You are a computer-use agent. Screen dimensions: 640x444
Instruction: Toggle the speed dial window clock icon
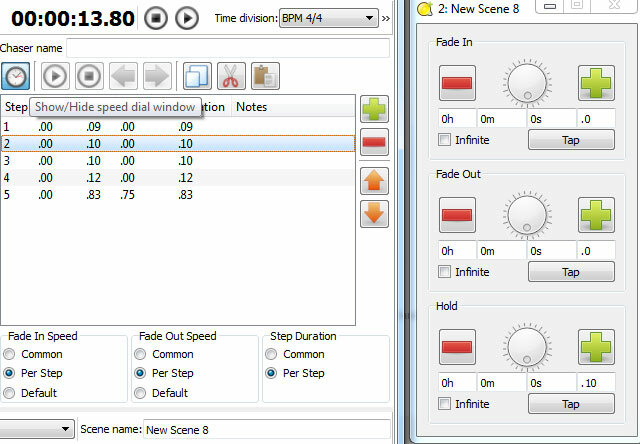pyautogui.click(x=16, y=76)
